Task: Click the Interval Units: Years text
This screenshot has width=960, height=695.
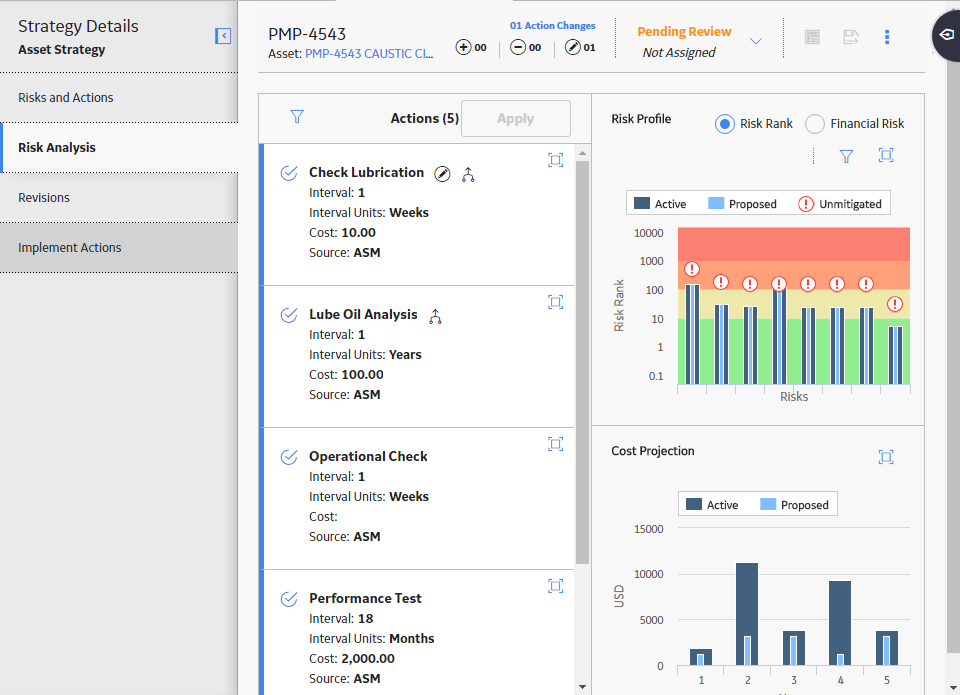Action: [x=365, y=355]
